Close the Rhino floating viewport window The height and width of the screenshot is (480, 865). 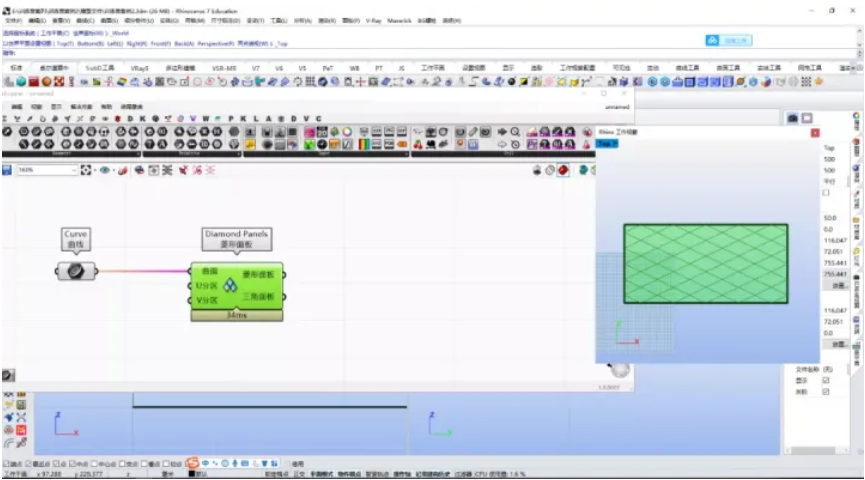coord(814,132)
